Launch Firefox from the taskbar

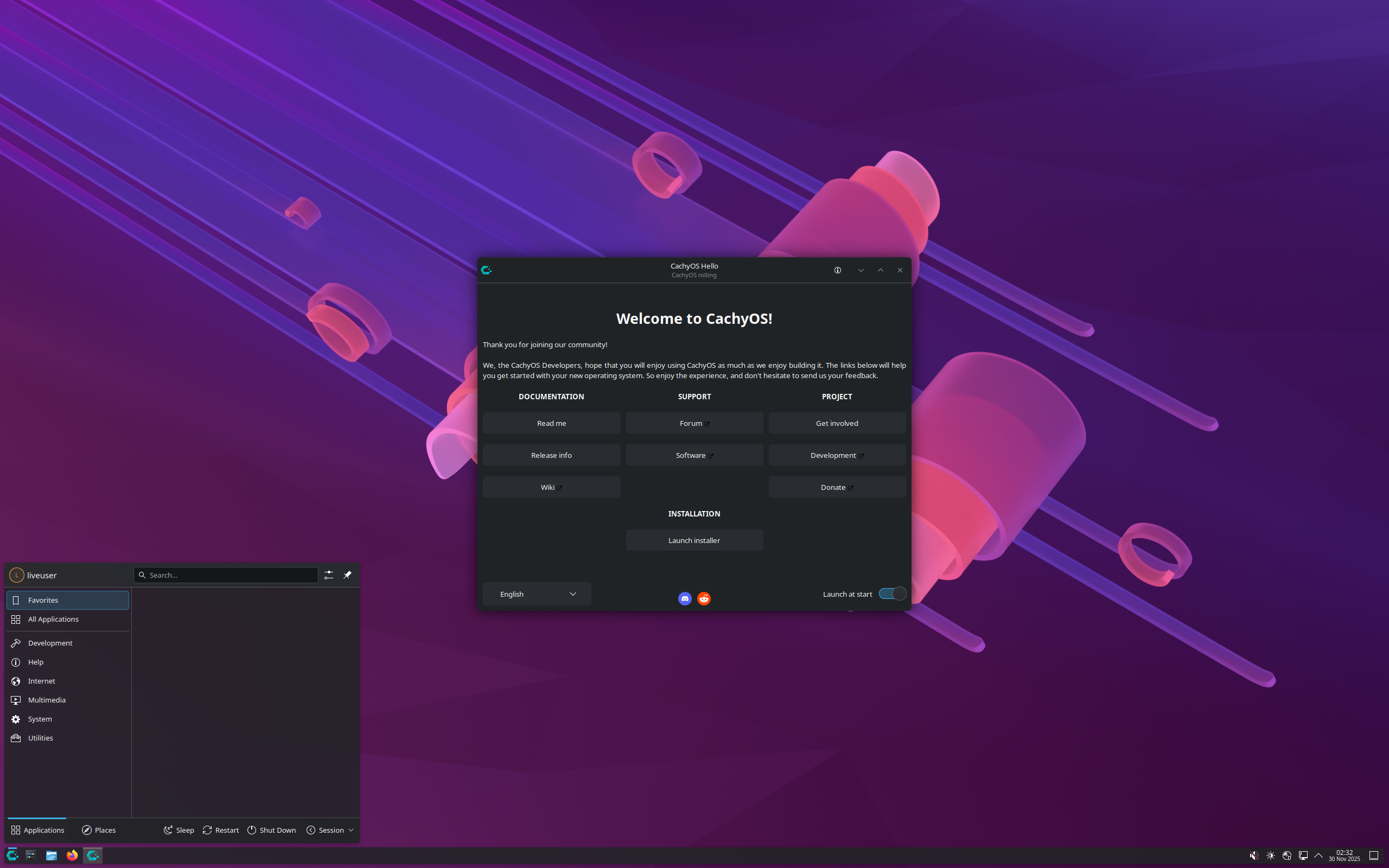tap(72, 856)
